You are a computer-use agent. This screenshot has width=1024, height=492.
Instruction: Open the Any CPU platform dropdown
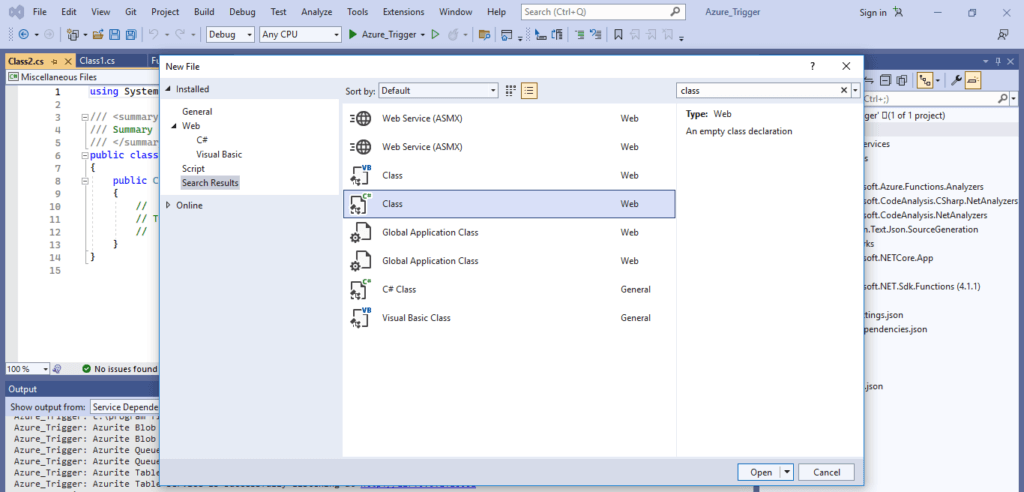(300, 35)
